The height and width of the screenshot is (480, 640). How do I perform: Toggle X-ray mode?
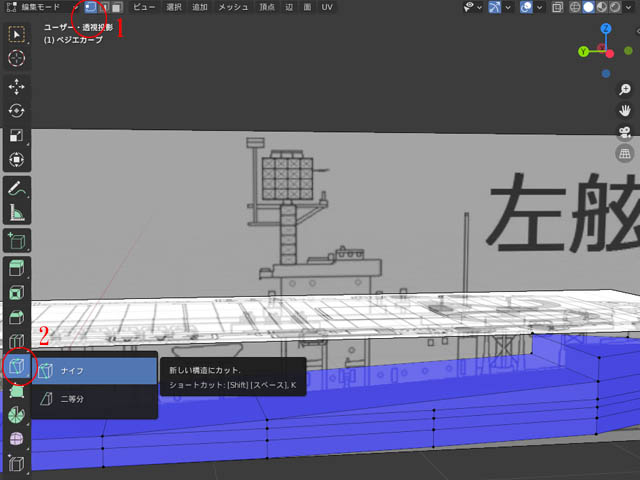tap(557, 7)
